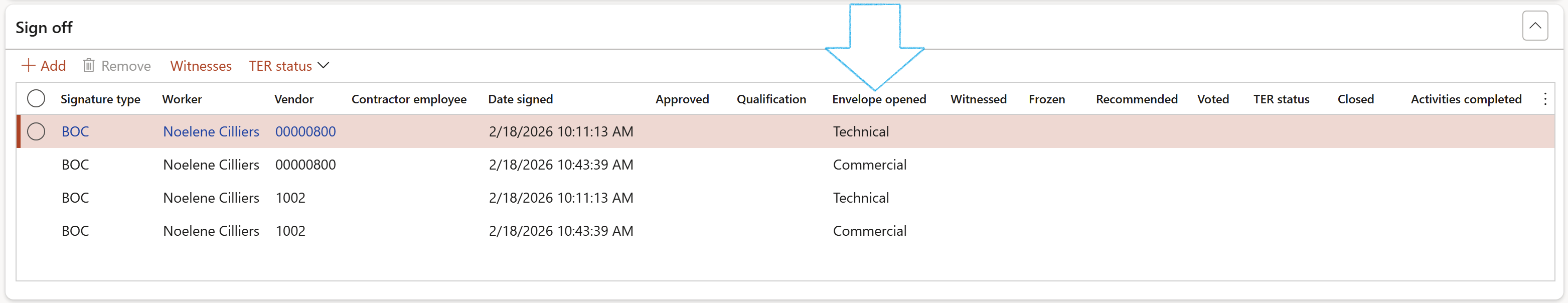Open the BOC signature type link
The height and width of the screenshot is (303, 1568).
[75, 131]
